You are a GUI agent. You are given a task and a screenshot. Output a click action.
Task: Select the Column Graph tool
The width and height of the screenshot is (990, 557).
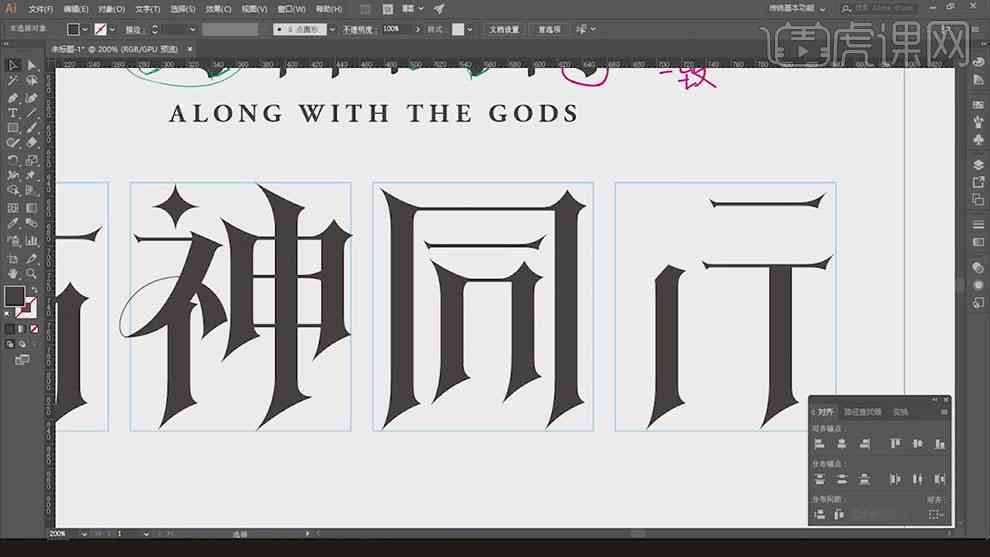click(32, 241)
